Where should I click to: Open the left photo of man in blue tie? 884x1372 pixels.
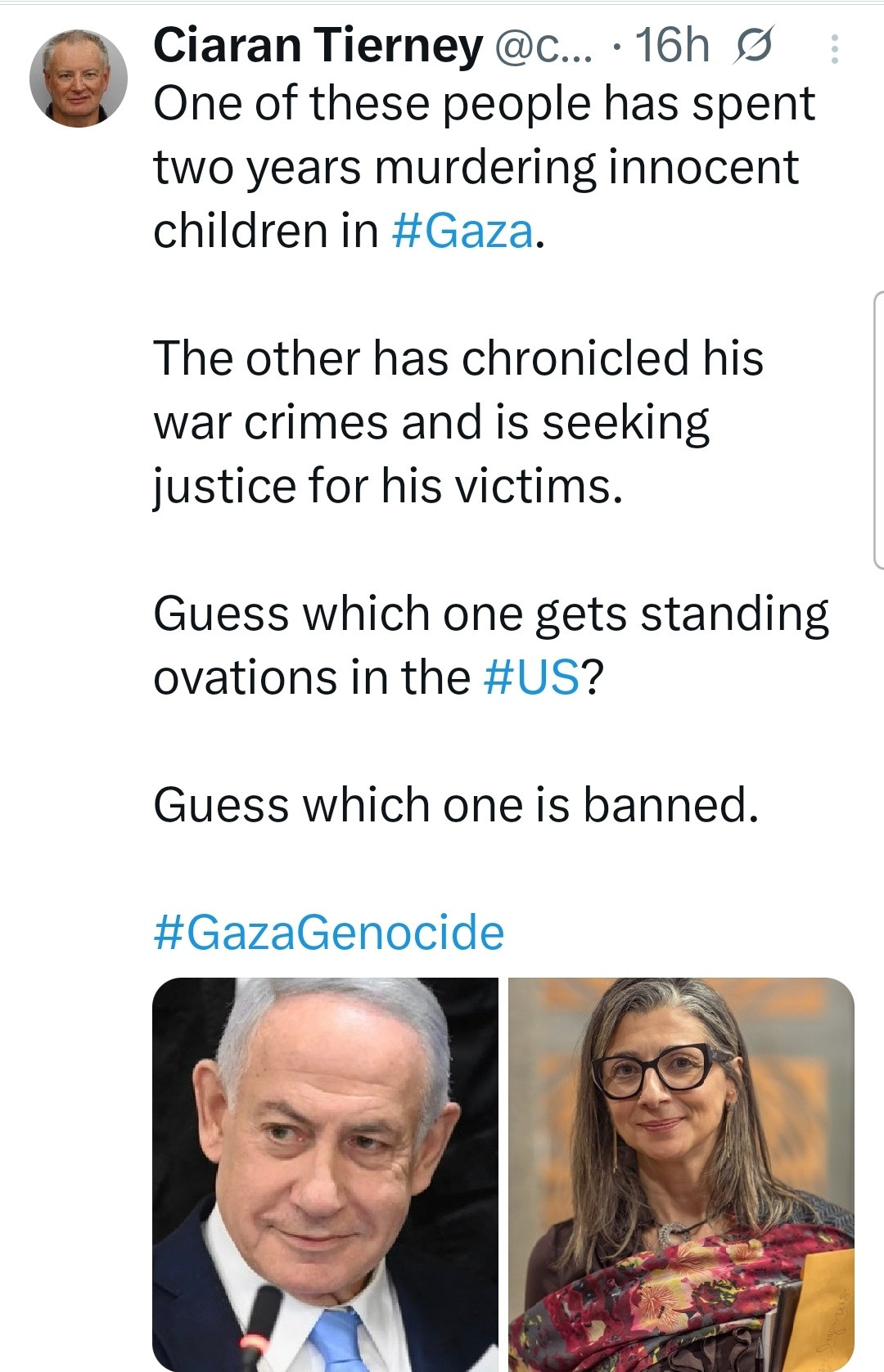coord(325,1174)
